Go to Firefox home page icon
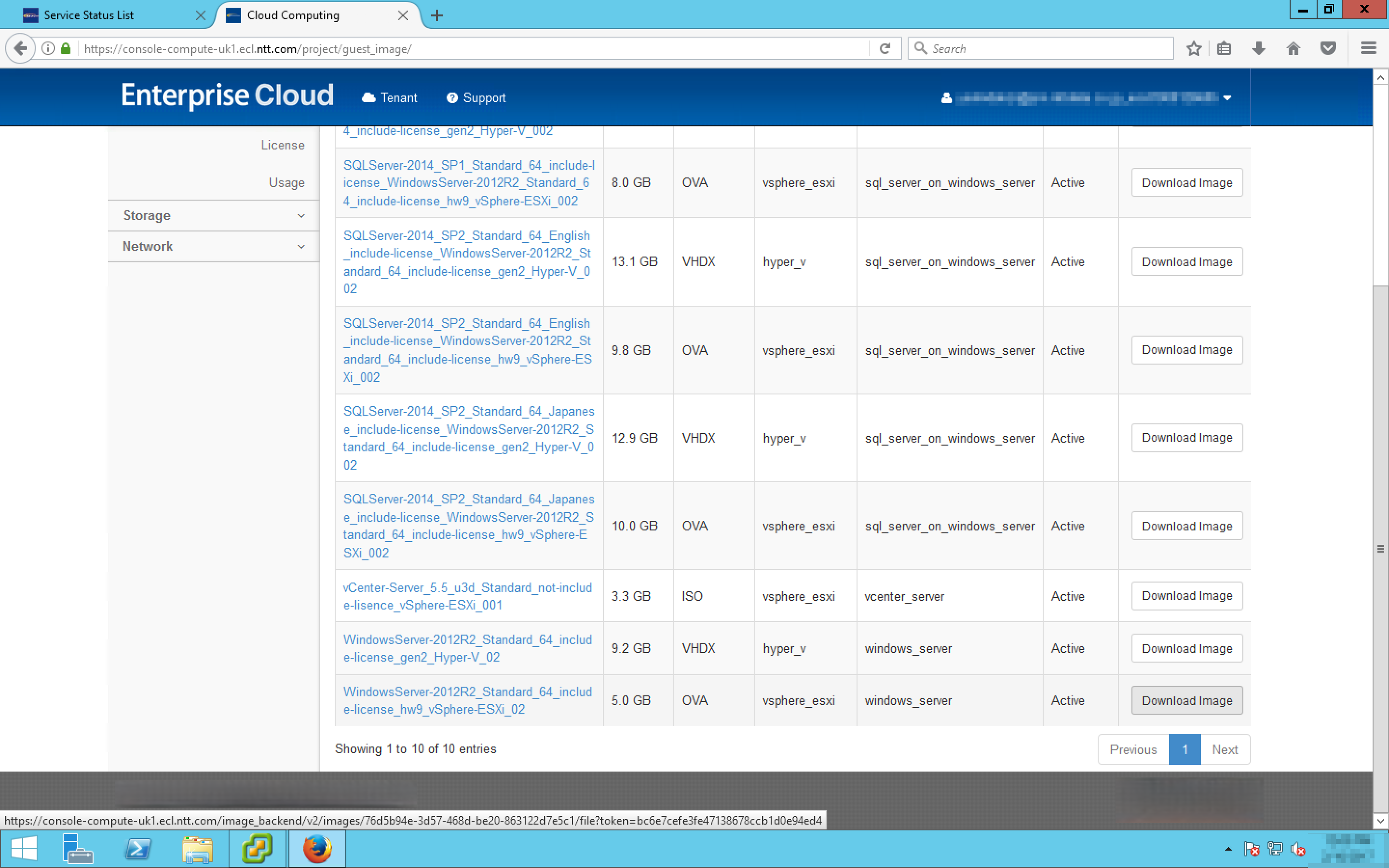The height and width of the screenshot is (868, 1389). (x=1293, y=48)
